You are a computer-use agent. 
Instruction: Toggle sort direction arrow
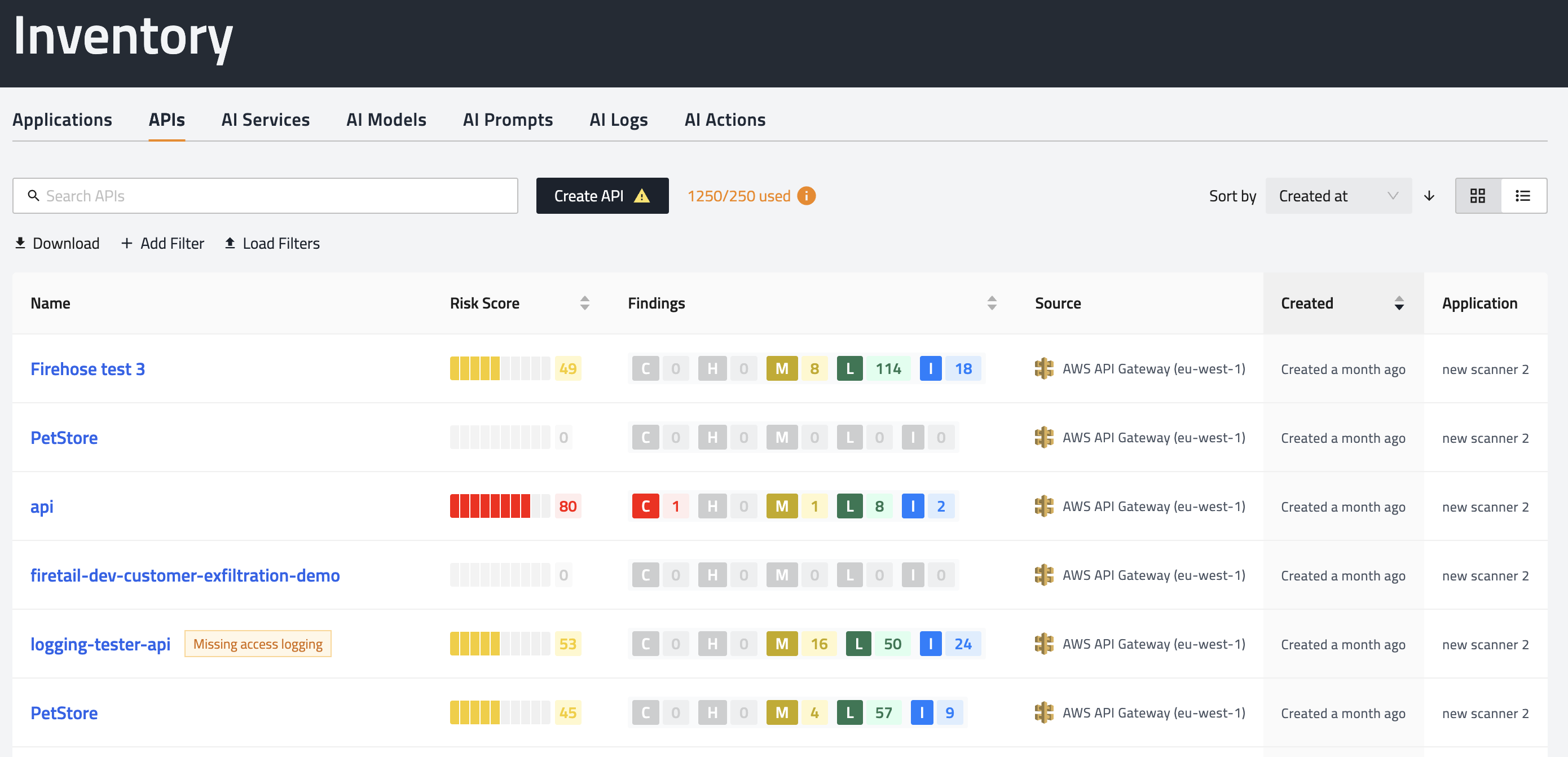point(1429,196)
